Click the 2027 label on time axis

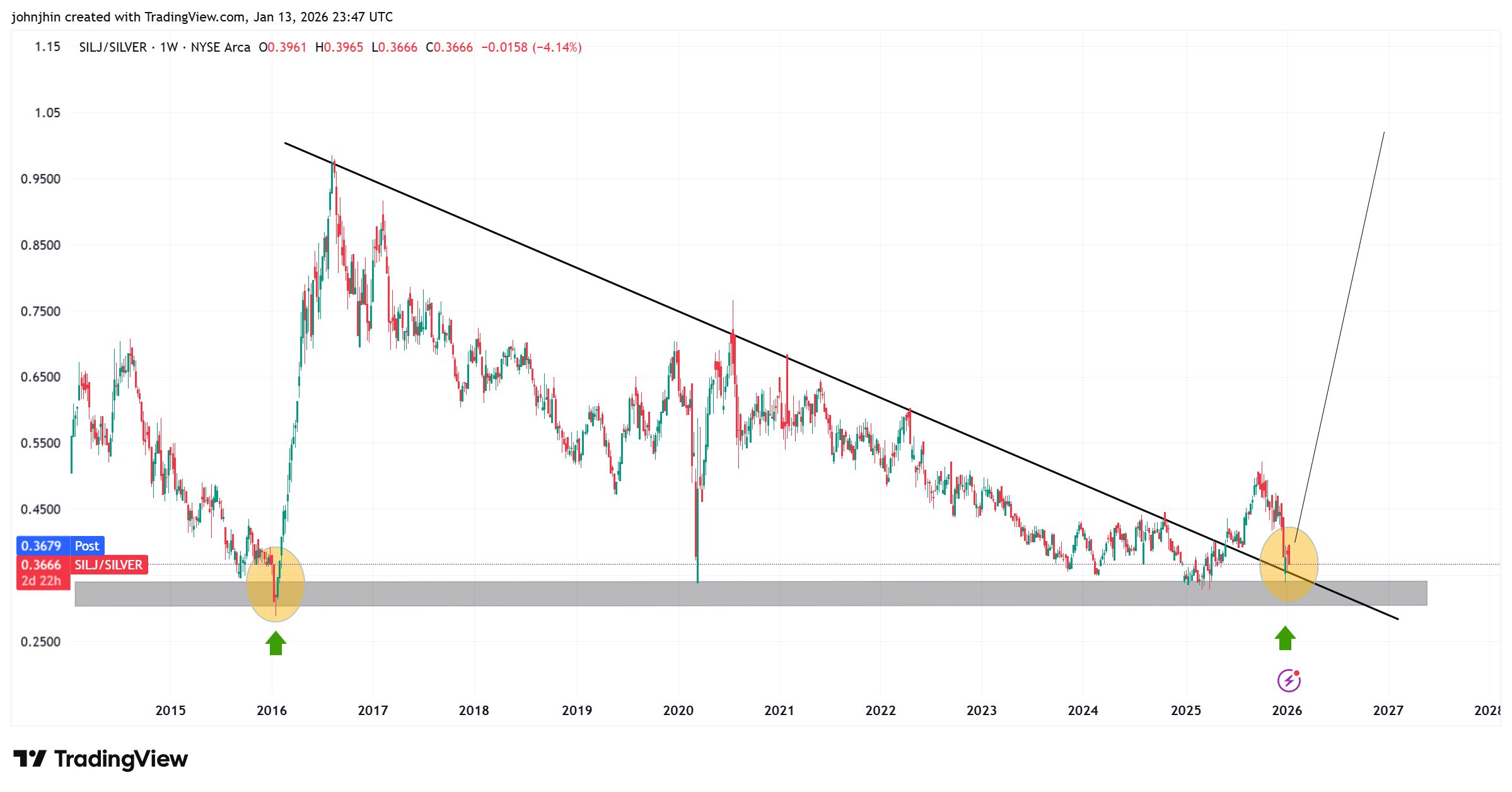pos(1388,711)
